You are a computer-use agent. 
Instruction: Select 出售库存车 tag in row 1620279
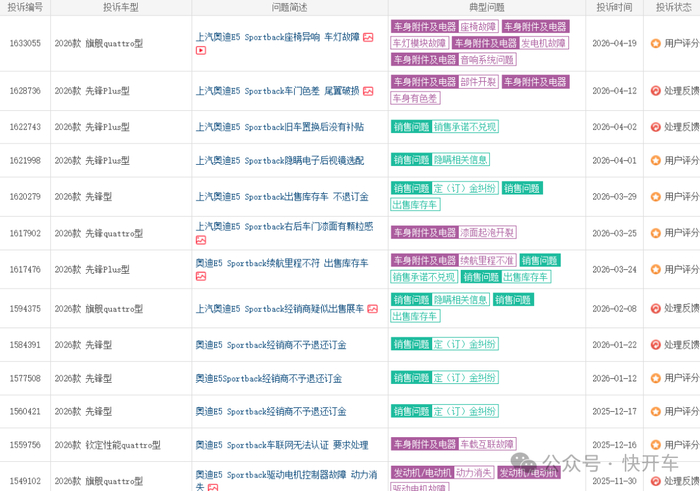[416, 205]
